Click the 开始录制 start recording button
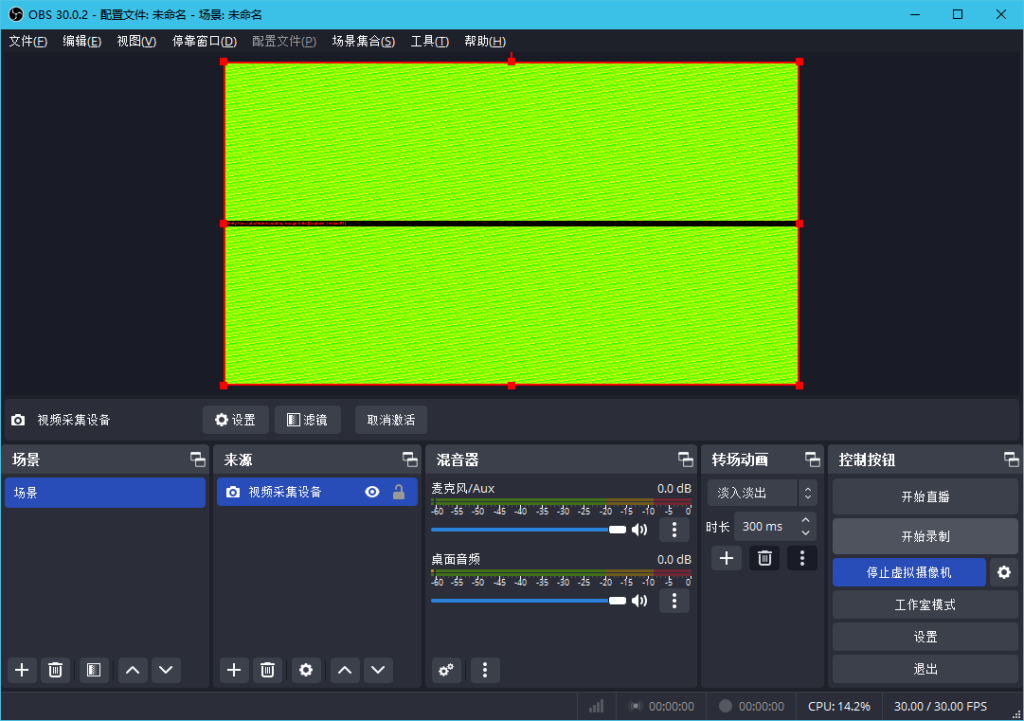 tap(925, 536)
